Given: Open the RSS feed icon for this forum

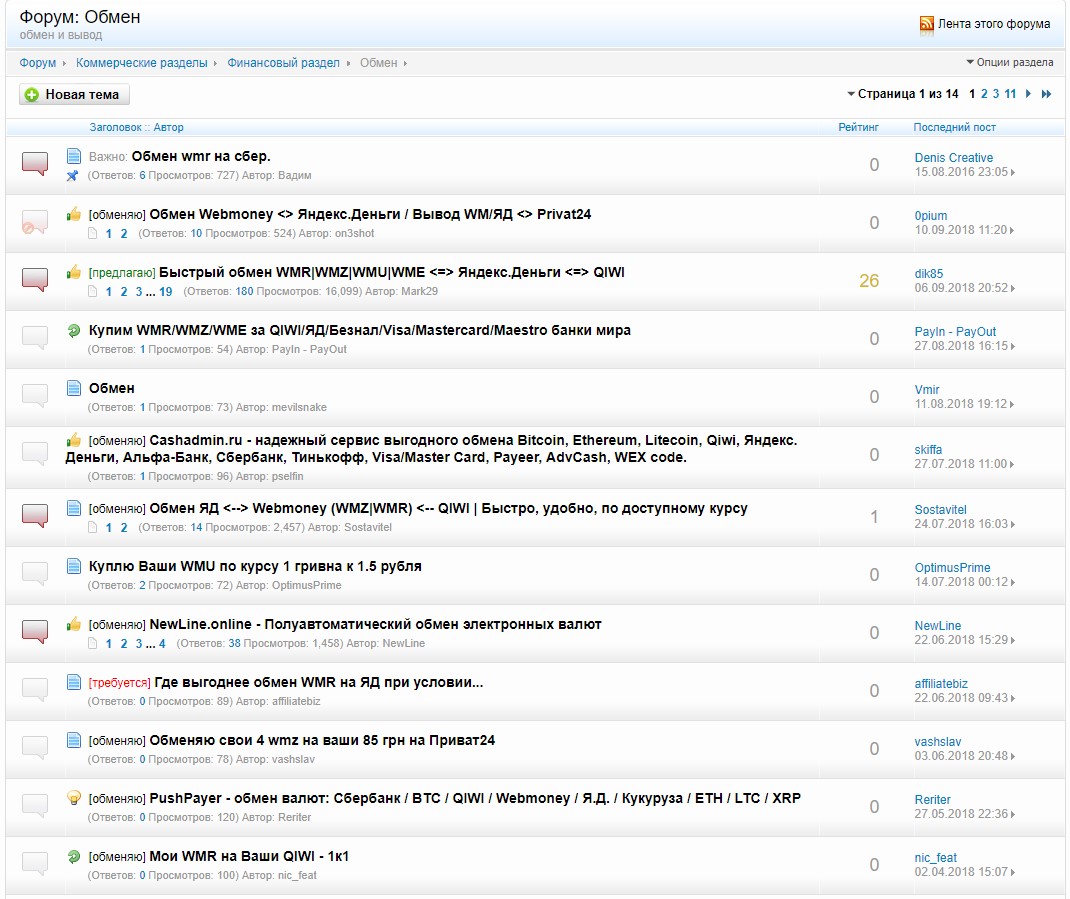Looking at the screenshot, I should (x=926, y=24).
